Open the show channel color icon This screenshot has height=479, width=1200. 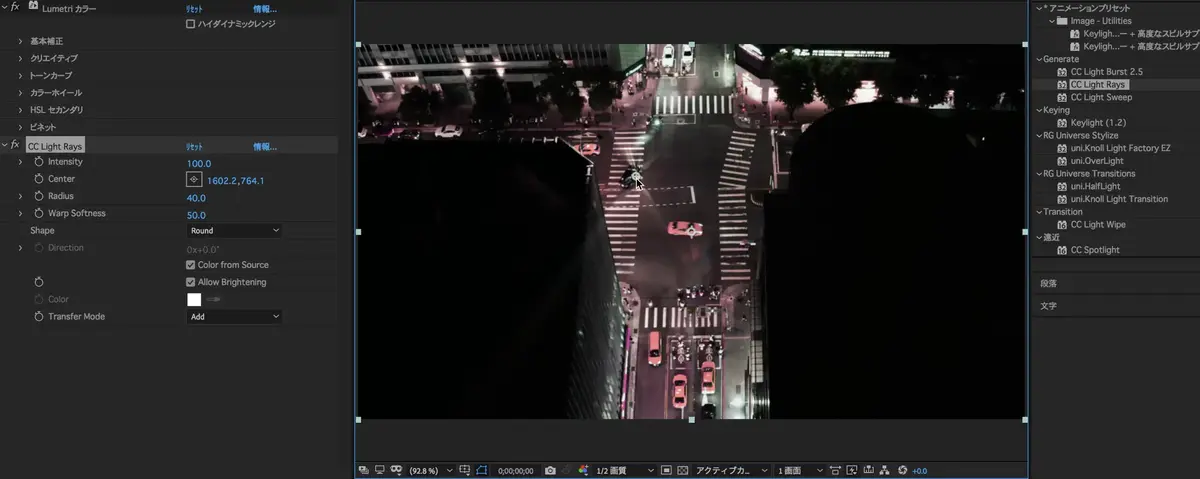point(584,470)
